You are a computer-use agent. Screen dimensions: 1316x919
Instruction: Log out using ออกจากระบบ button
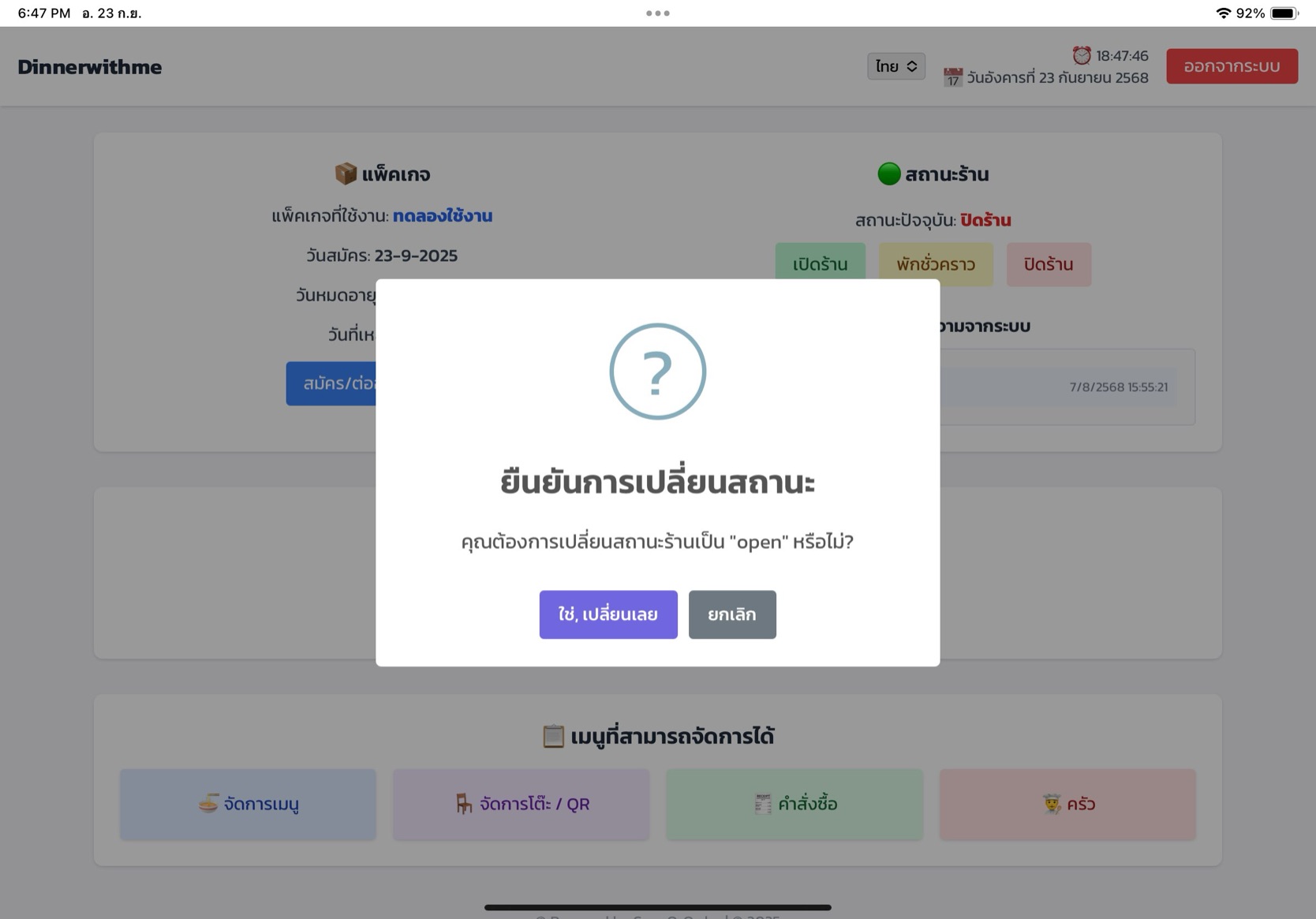[1232, 66]
